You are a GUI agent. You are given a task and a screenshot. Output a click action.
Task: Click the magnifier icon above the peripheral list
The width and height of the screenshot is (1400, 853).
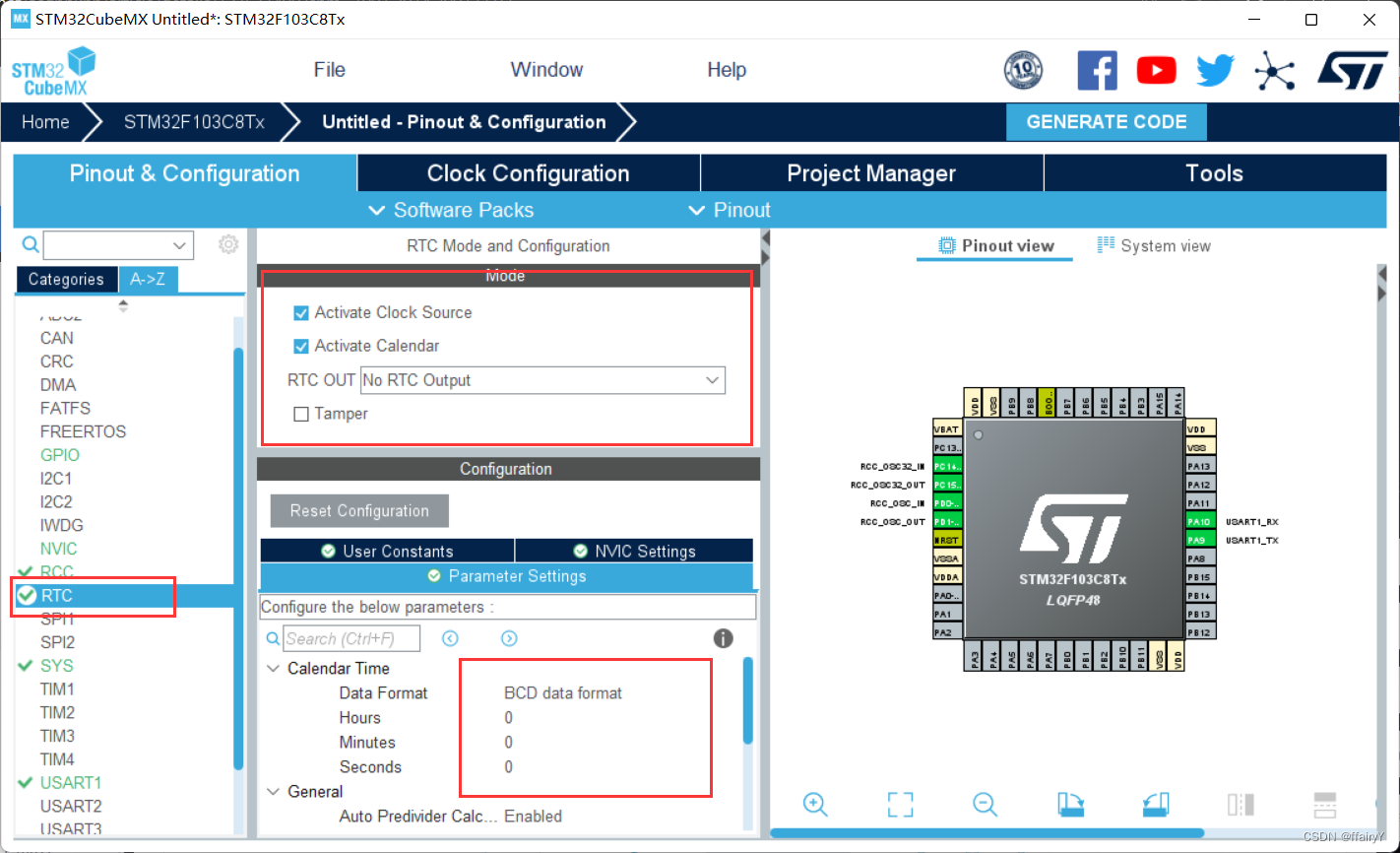(31, 244)
